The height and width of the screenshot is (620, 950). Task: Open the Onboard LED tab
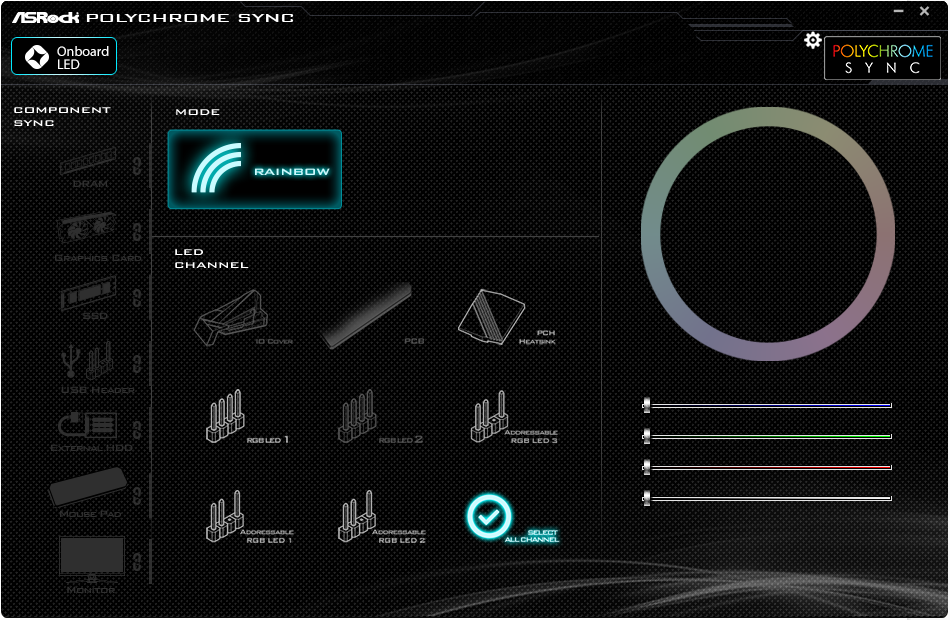[64, 57]
